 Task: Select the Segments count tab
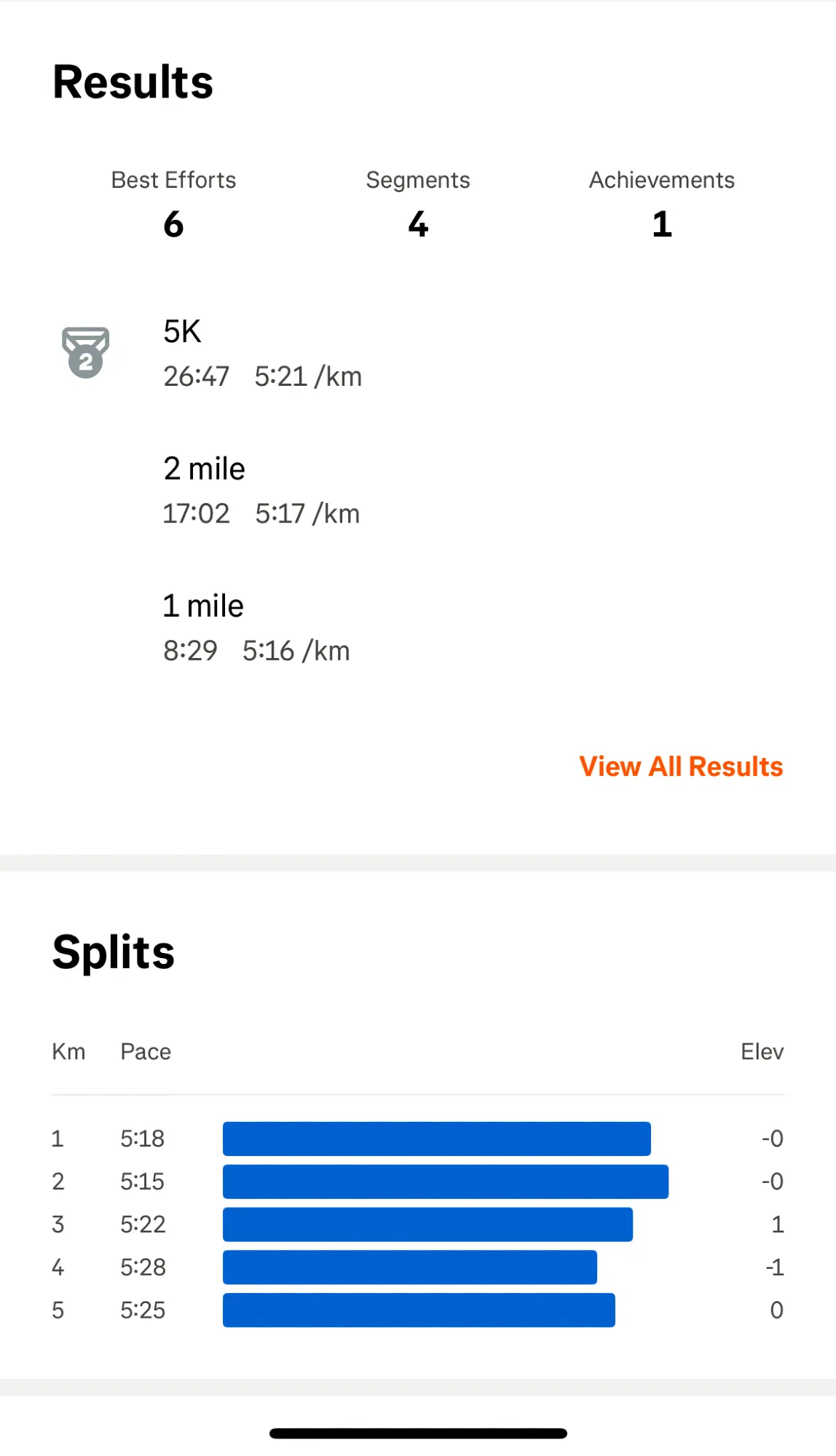(418, 205)
